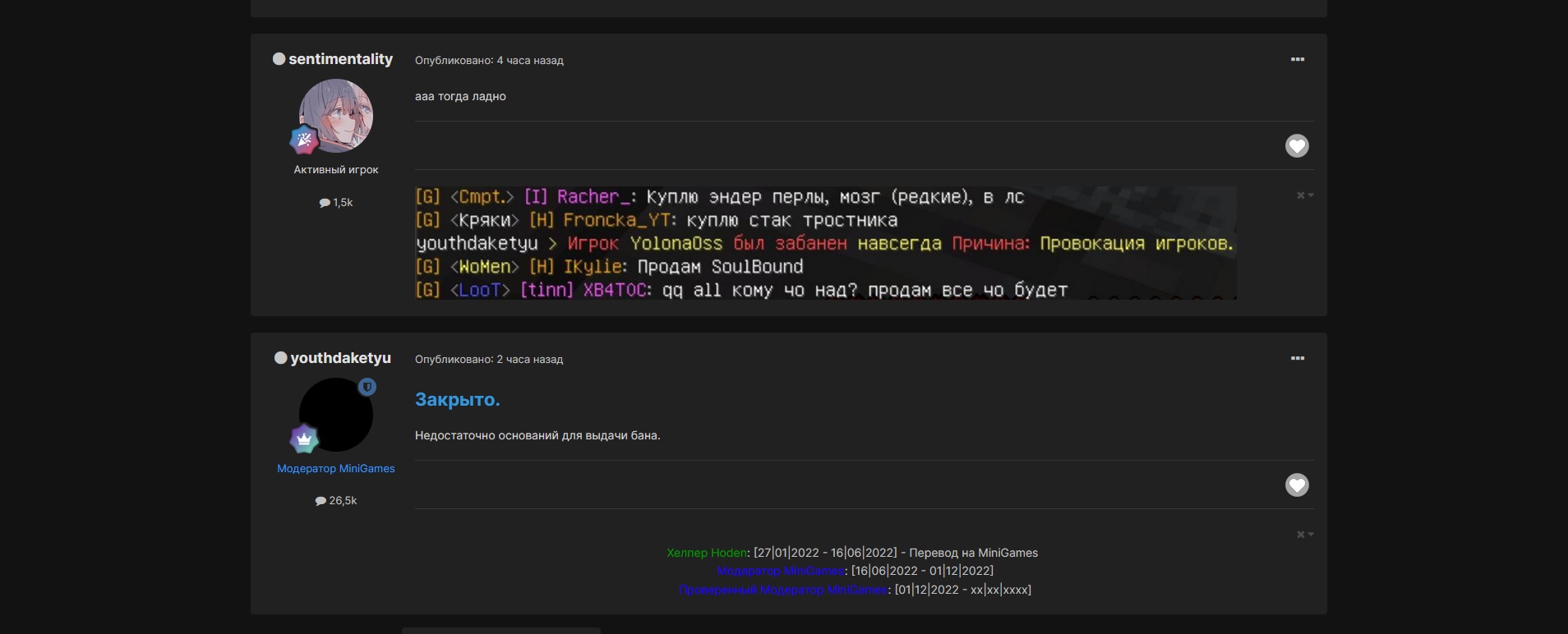Open 'Модератор MiniGames' group link
This screenshot has height=634, width=1568.
coord(336,468)
